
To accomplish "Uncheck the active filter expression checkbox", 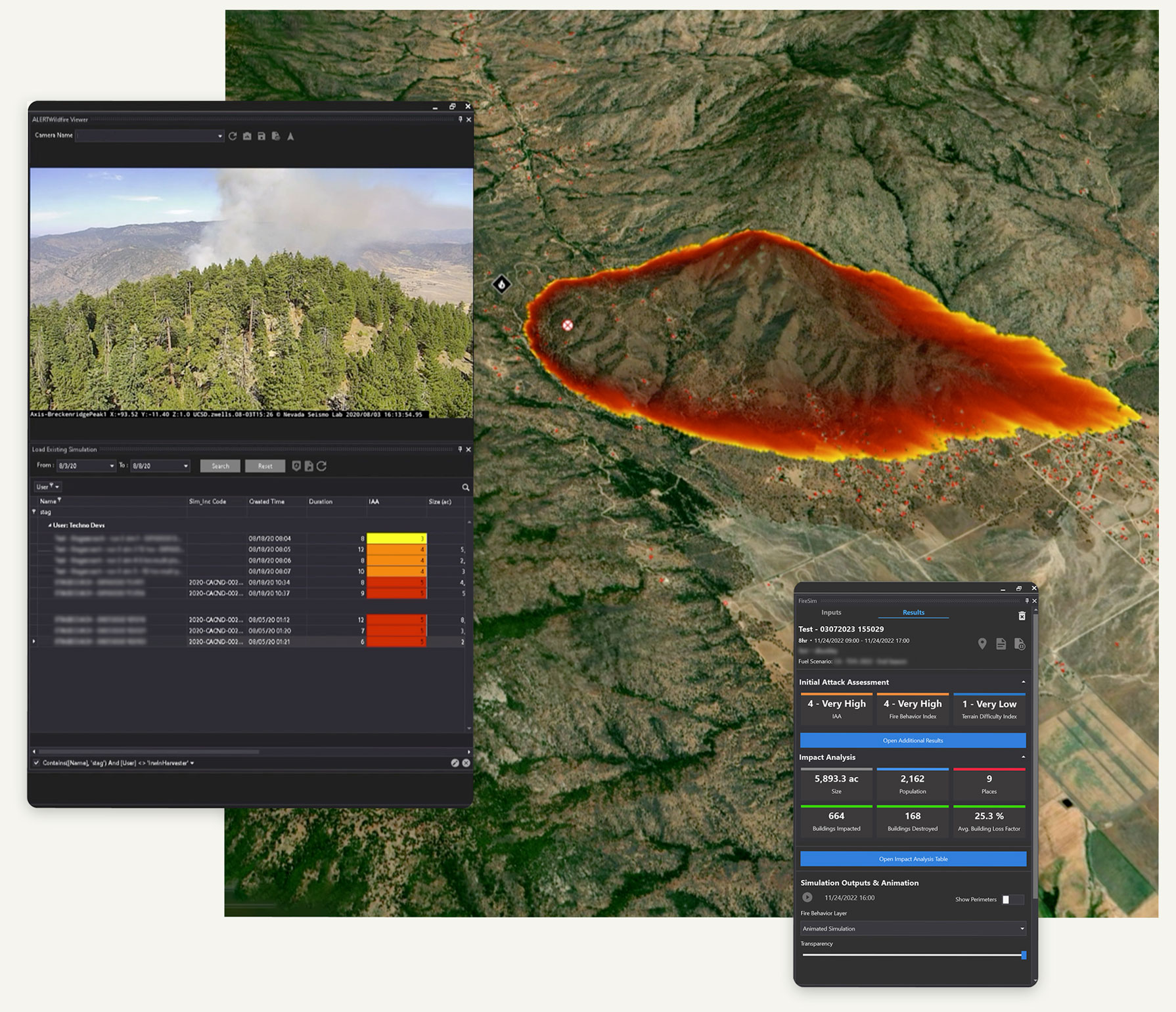I will coord(36,762).
